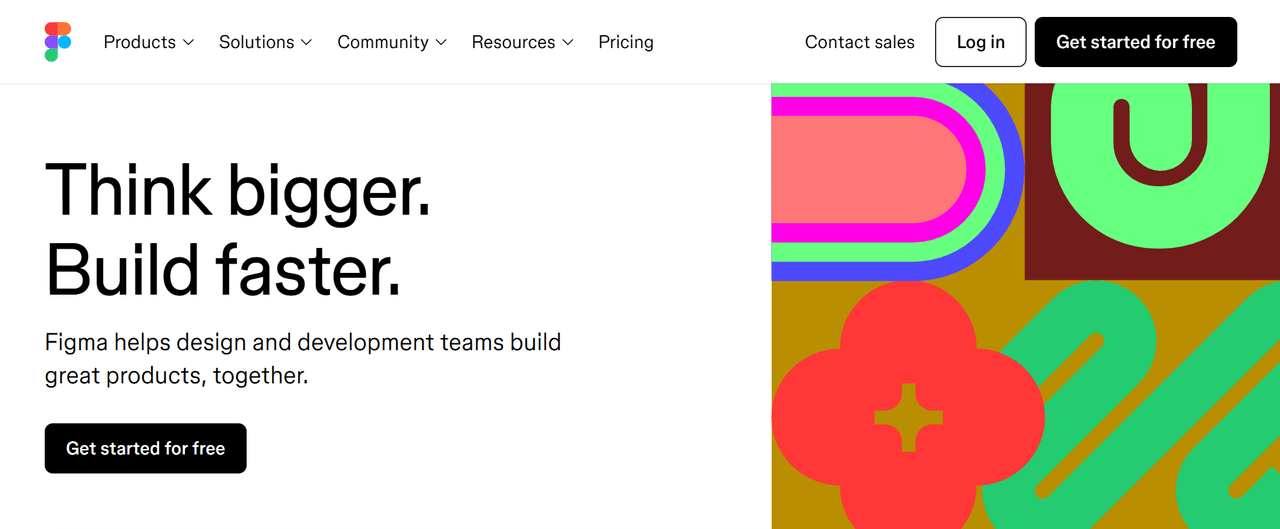Click the hero artwork image
Screen dimensions: 1280x529
[x=1026, y=306]
